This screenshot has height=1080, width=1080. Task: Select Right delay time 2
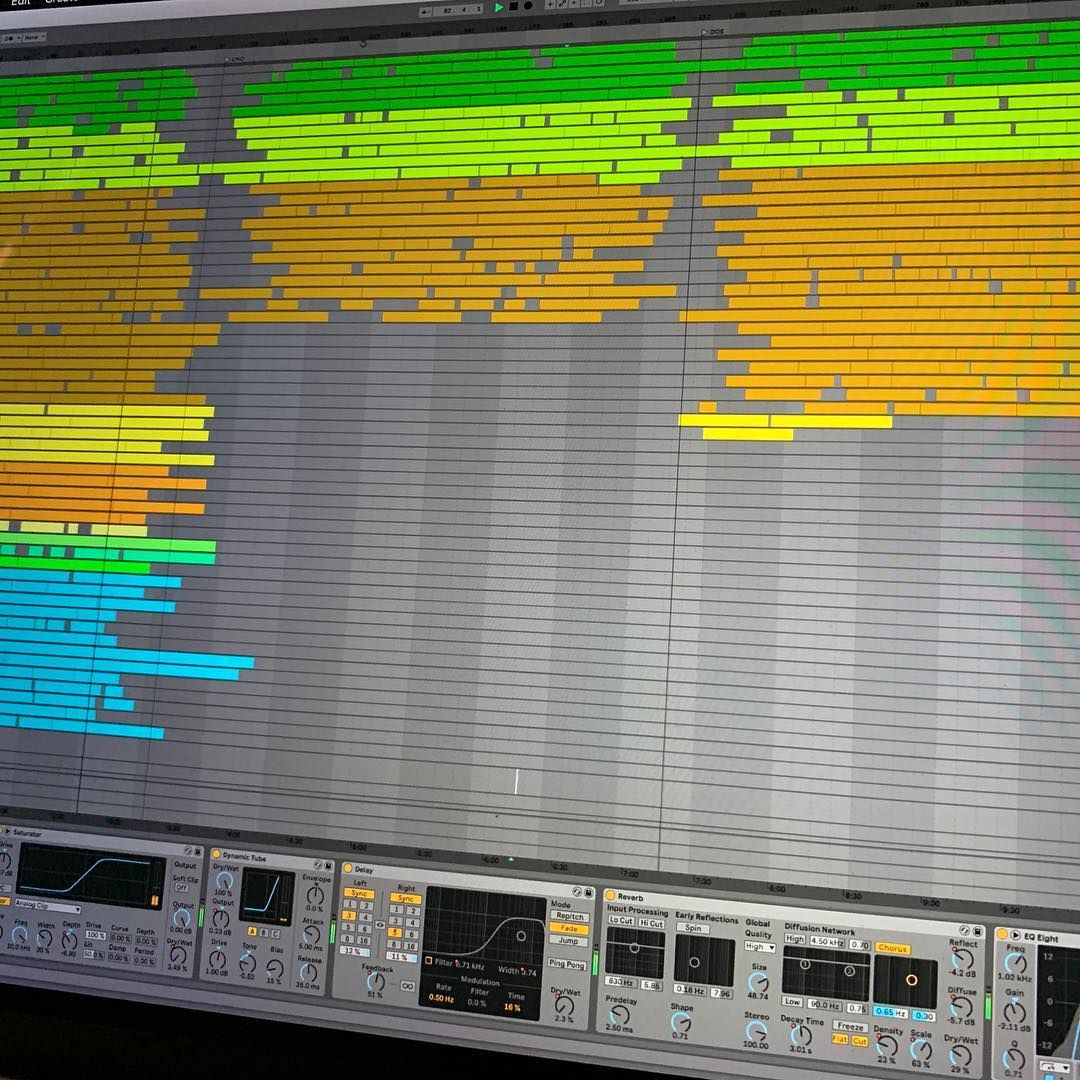coord(412,911)
